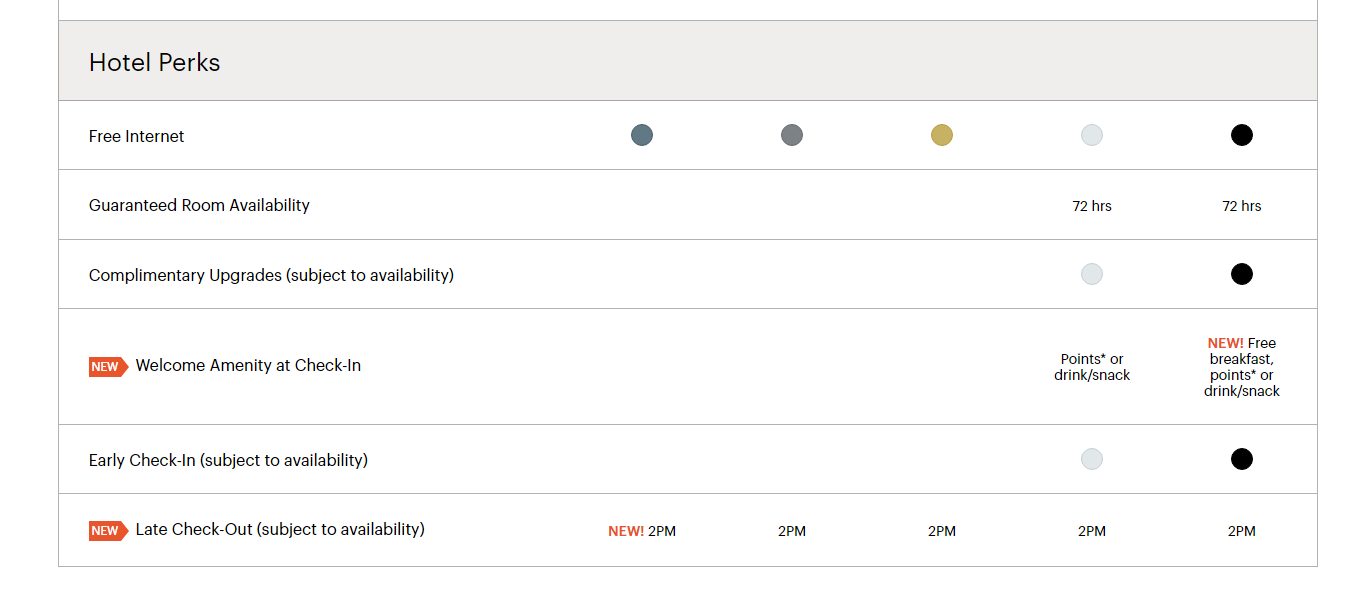1372x598 pixels.
Task: Click the Free Internet row label
Action: point(137,136)
